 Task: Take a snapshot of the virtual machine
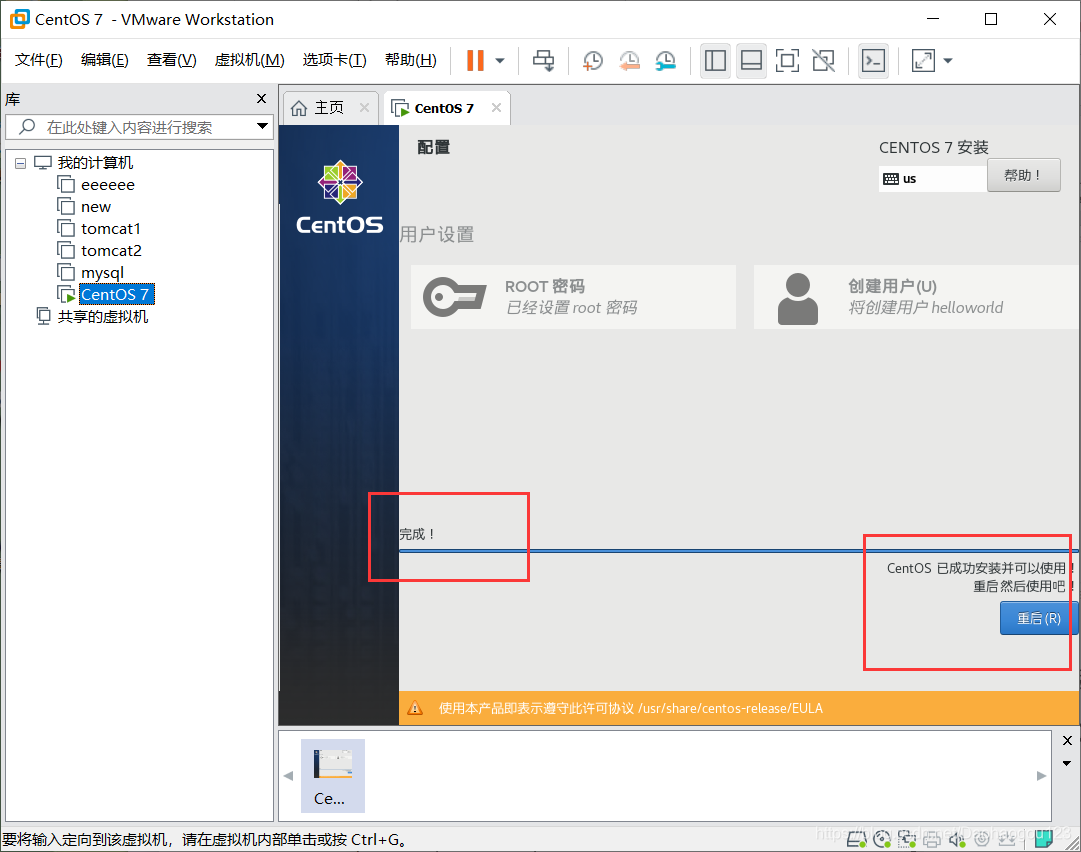coord(592,61)
